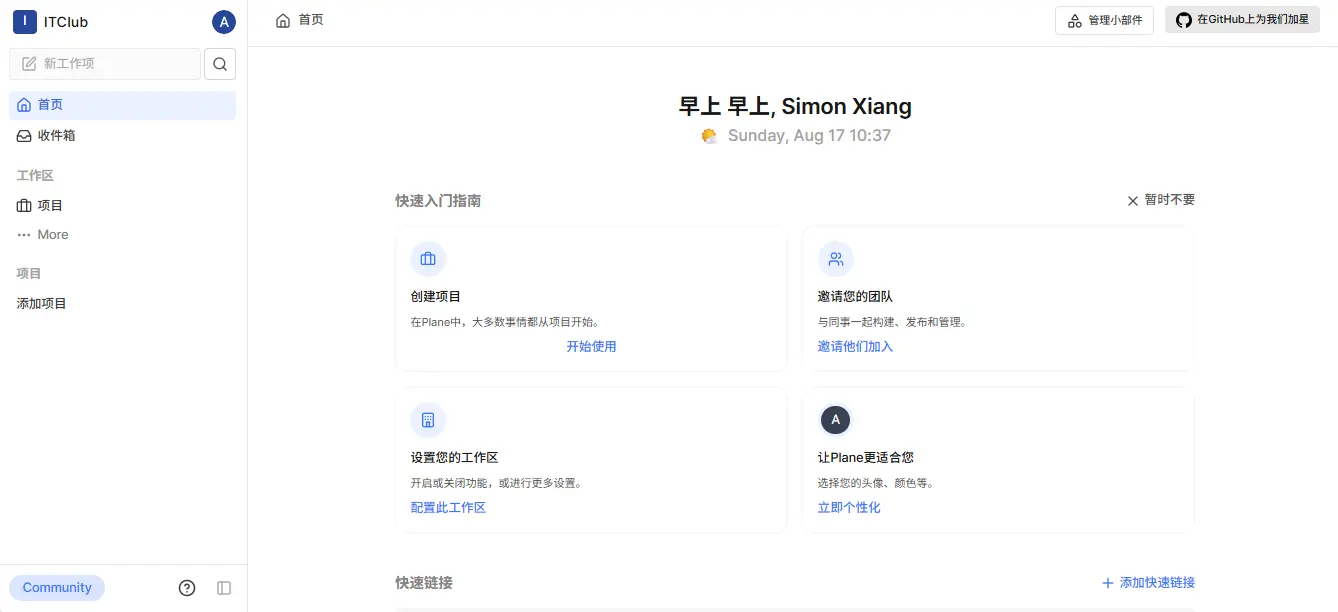Image resolution: width=1338 pixels, height=612 pixels.
Task: Click the 管理小部件 button
Action: 1105,20
